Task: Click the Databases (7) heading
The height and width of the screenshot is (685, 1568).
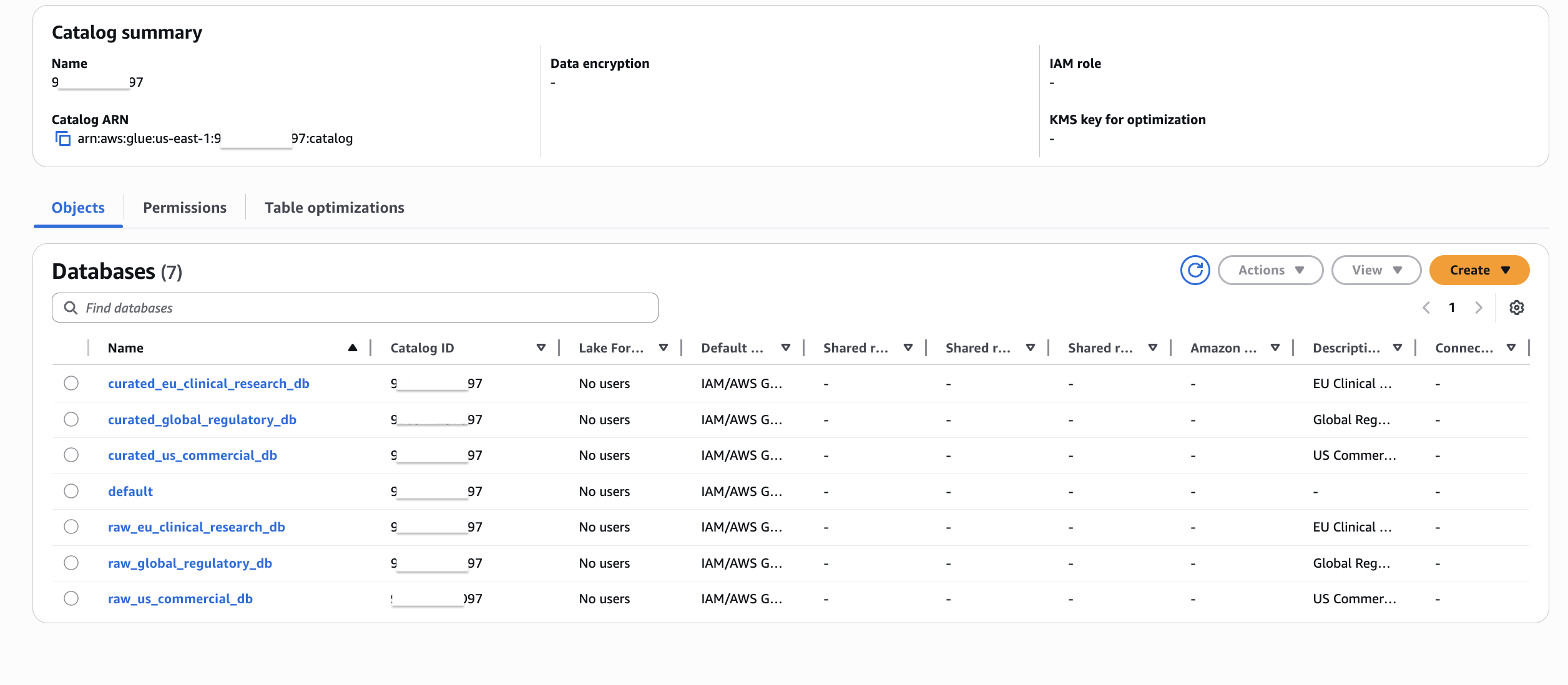Action: (x=117, y=271)
